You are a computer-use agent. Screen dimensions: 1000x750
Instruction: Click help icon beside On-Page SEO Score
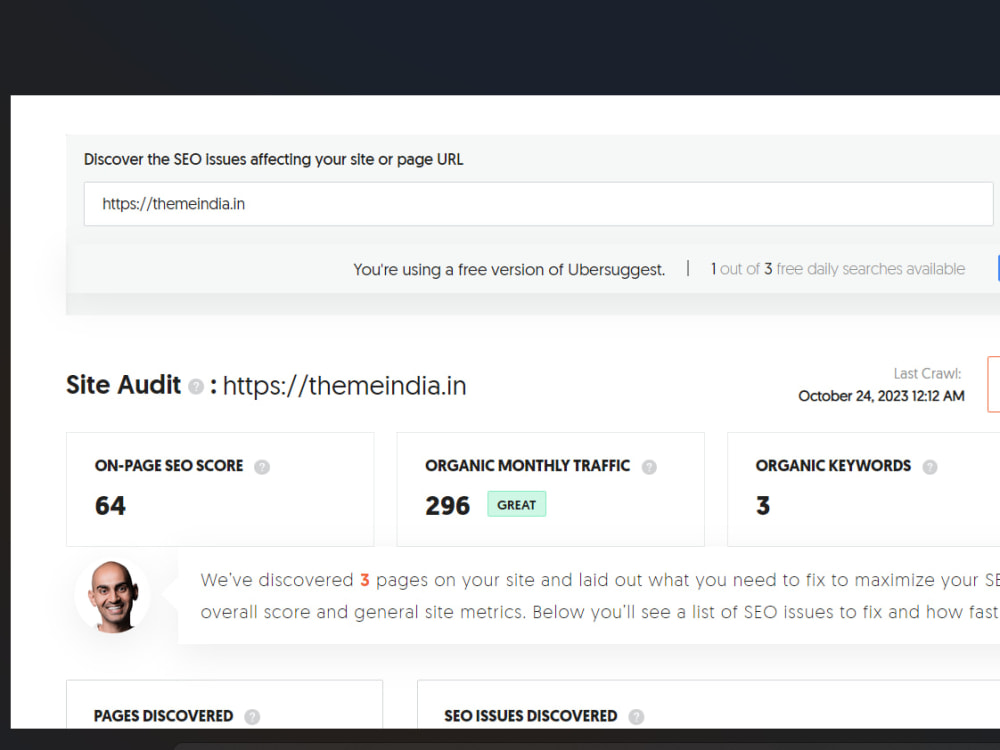point(262,467)
